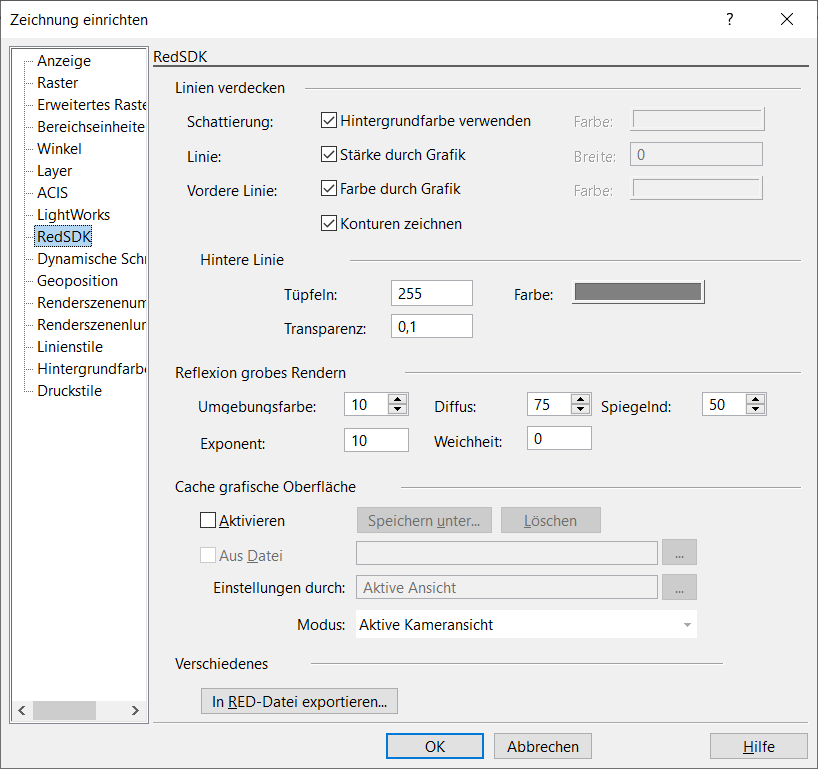Uncheck Konturen zeichnen
Image resolution: width=818 pixels, height=769 pixels.
click(x=329, y=223)
